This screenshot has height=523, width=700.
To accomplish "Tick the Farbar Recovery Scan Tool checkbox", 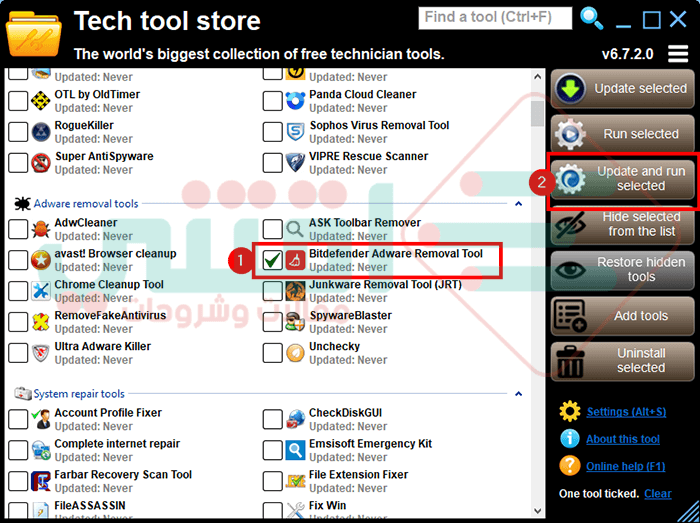I will tap(18, 481).
